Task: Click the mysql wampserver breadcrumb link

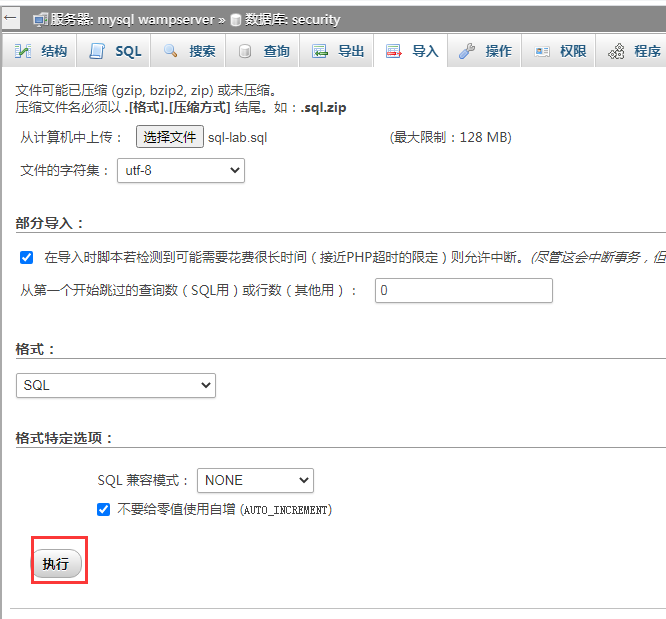Action: pyautogui.click(x=133, y=20)
